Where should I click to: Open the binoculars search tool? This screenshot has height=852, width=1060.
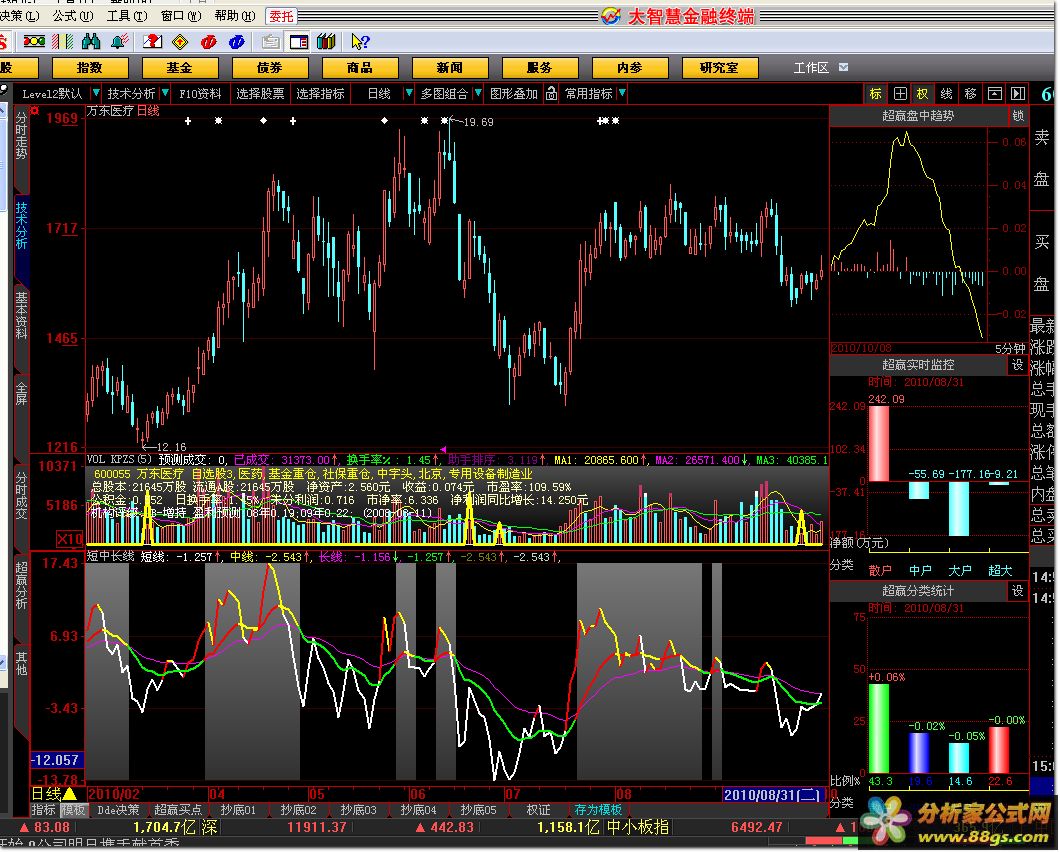point(91,42)
